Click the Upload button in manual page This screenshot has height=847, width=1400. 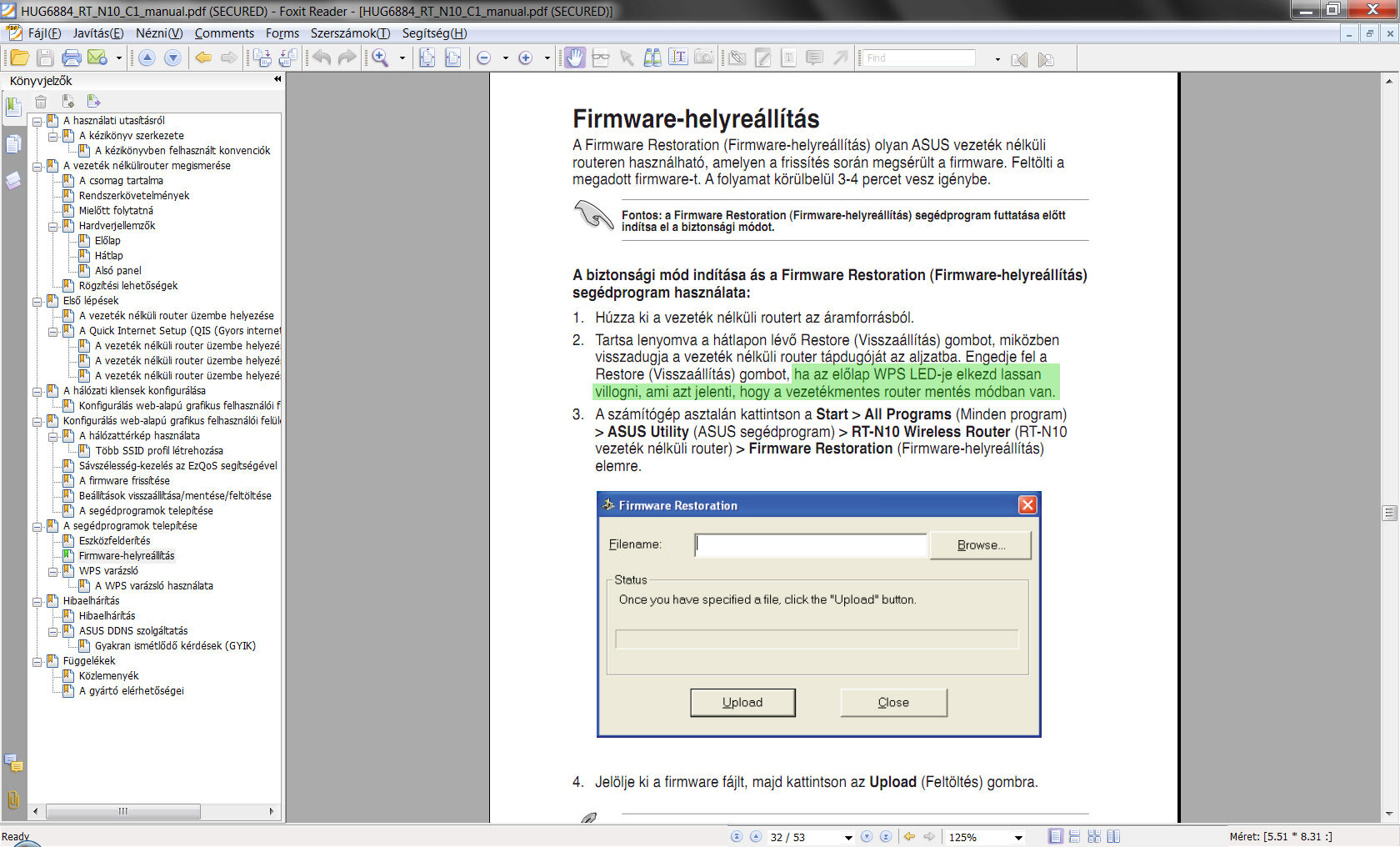[x=742, y=703]
